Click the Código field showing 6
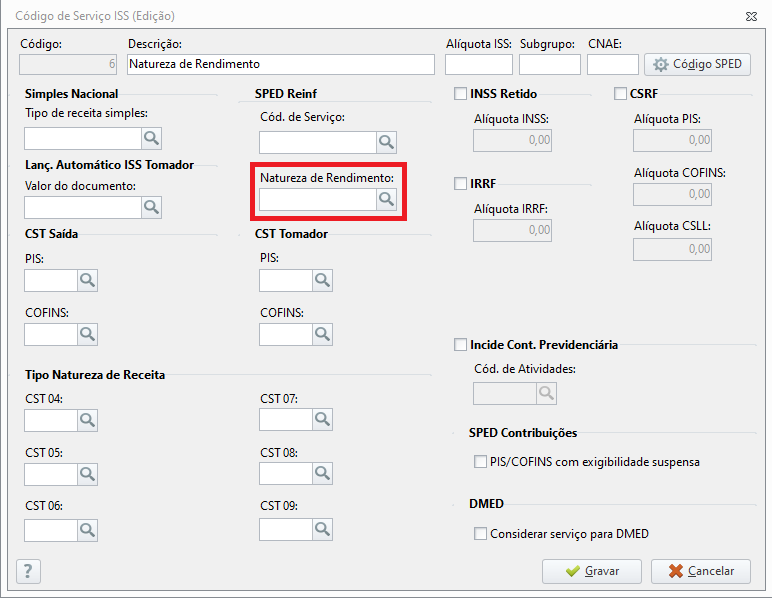Image resolution: width=772 pixels, height=598 pixels. (x=68, y=64)
